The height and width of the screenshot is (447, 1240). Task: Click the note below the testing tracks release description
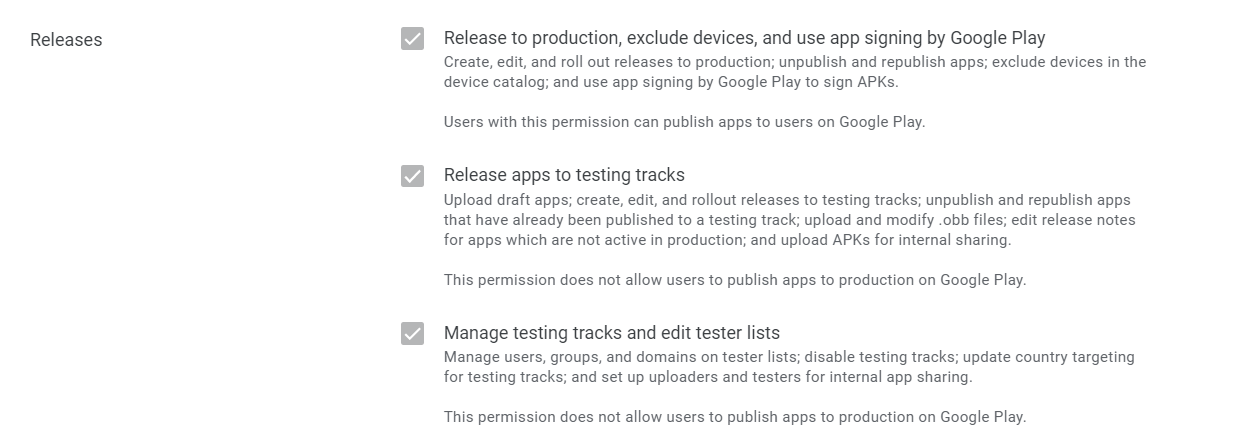[734, 280]
